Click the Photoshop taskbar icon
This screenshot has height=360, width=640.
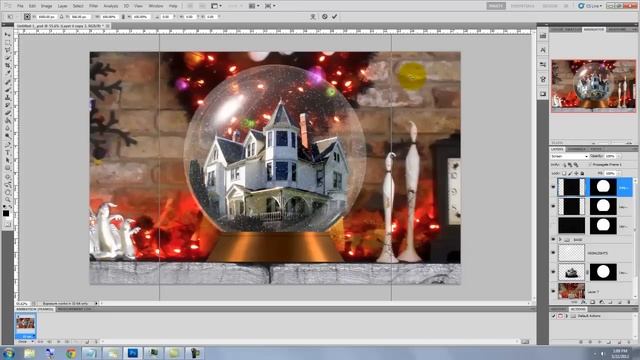(133, 353)
